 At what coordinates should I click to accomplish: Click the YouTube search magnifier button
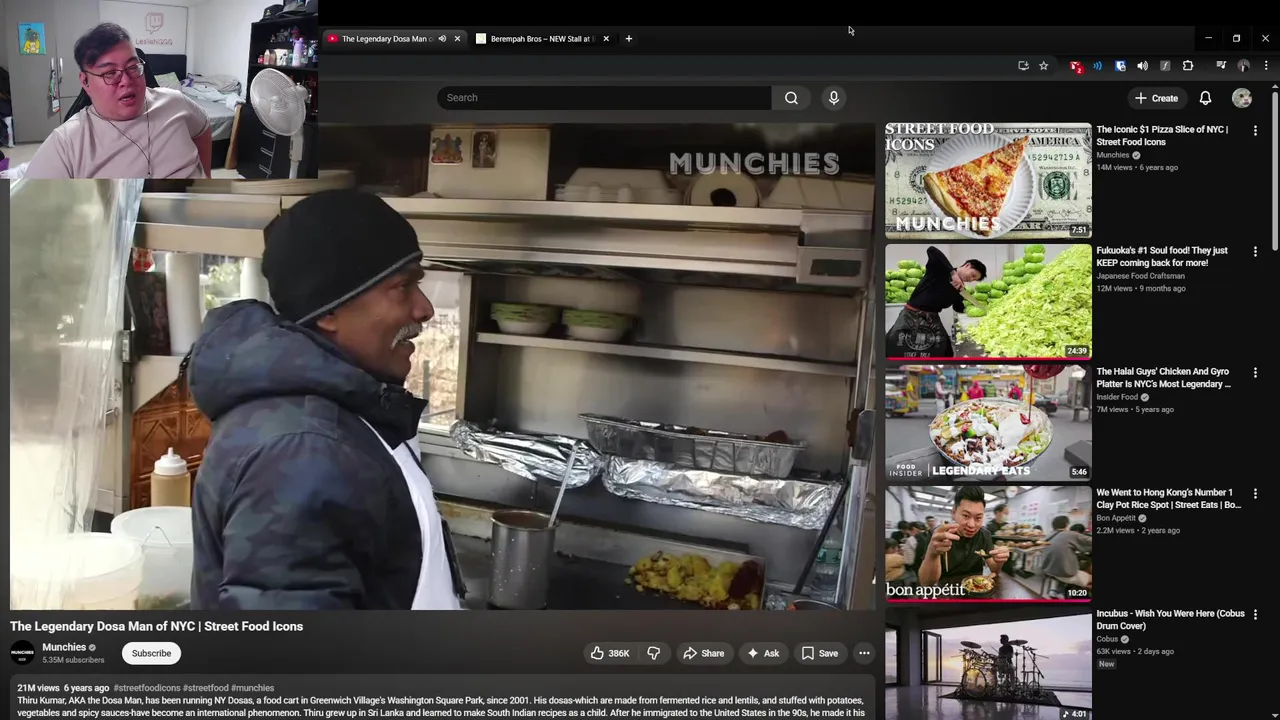pyautogui.click(x=791, y=98)
